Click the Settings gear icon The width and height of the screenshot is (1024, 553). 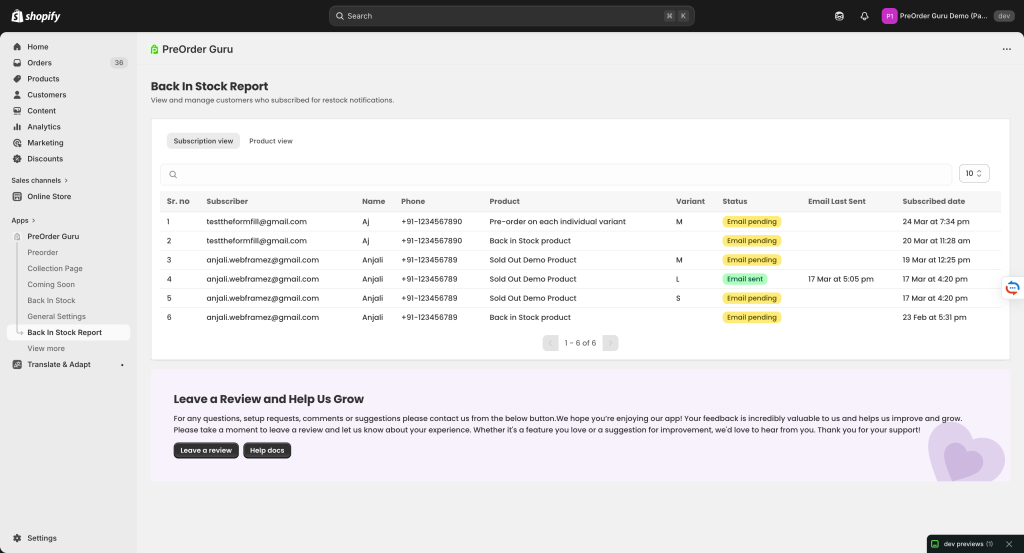click(x=17, y=538)
